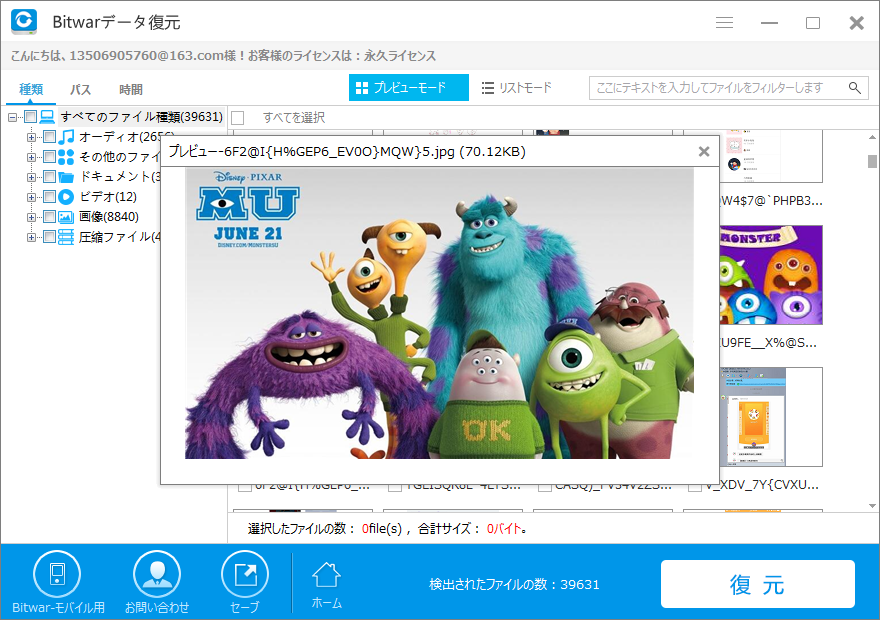
Task: Click the preview title file name text
Action: [347, 151]
